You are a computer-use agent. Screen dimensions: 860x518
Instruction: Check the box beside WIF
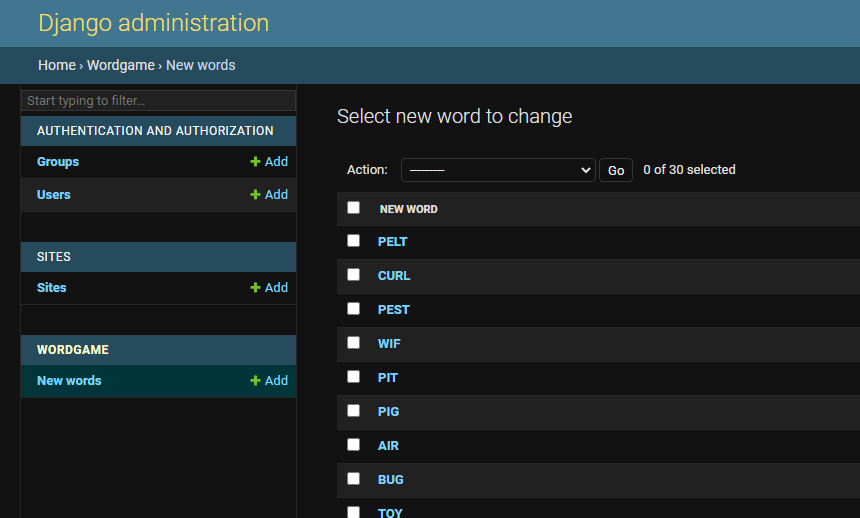[x=353, y=343]
